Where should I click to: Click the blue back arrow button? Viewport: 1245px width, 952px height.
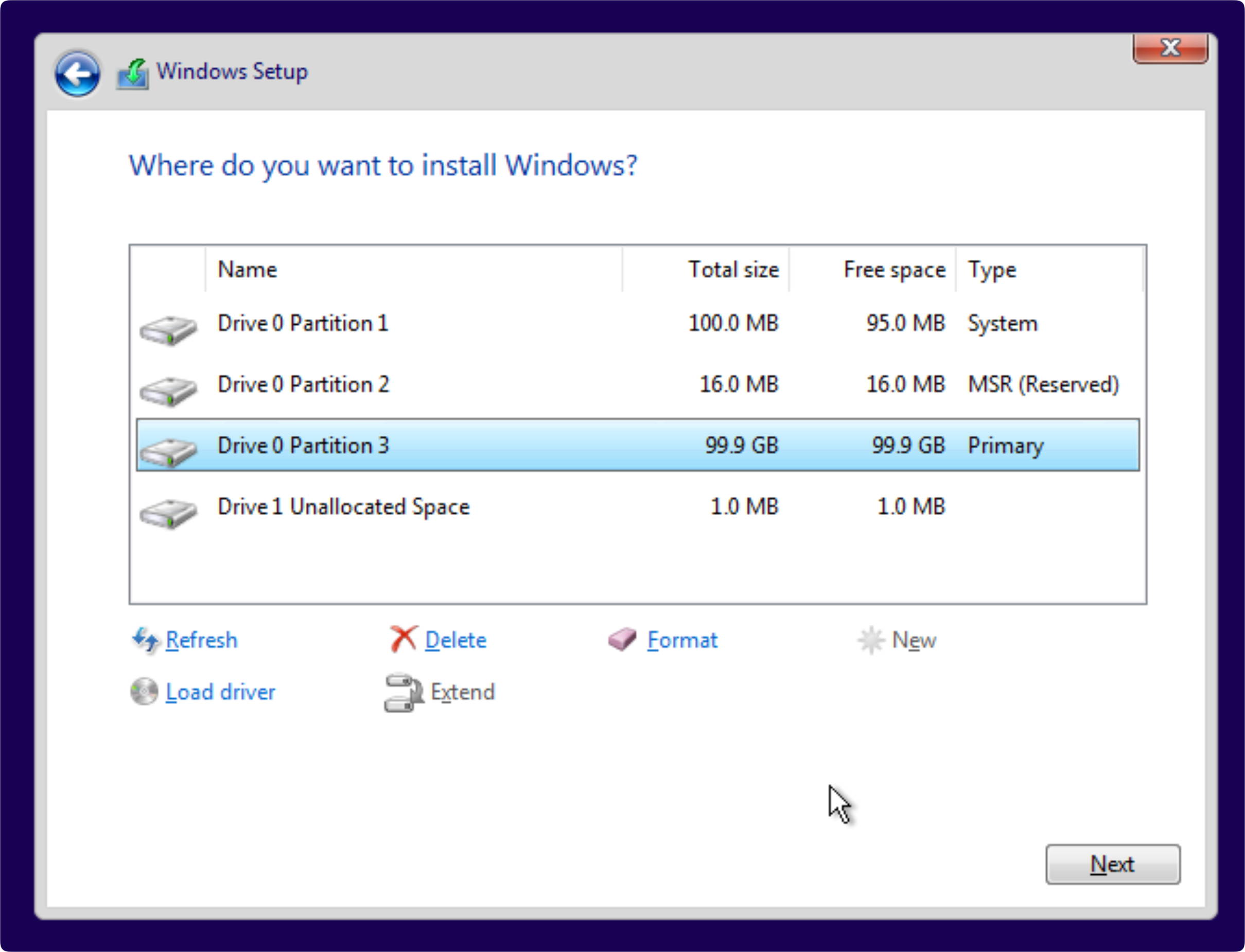(x=77, y=74)
